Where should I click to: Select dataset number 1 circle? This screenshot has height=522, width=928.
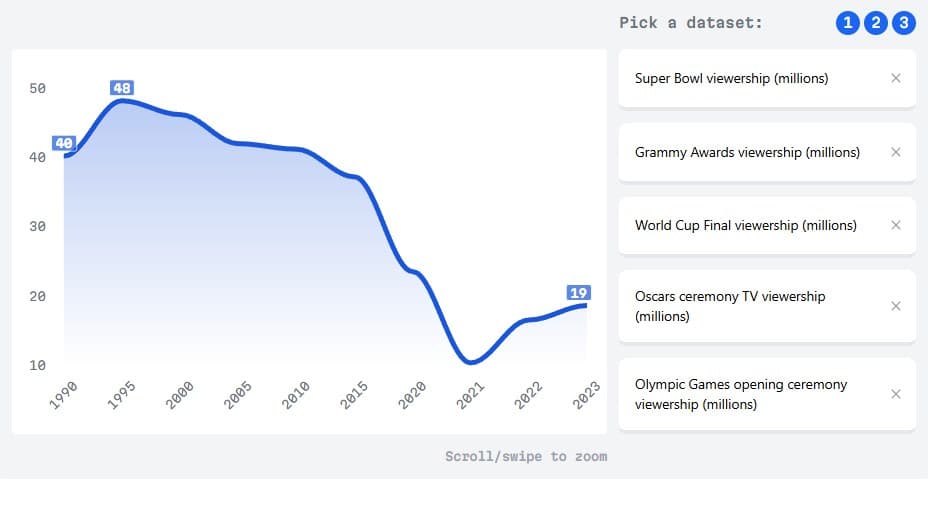847,22
